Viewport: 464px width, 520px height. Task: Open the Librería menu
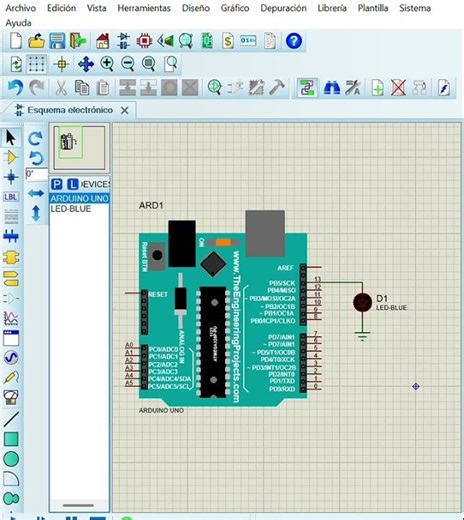[x=332, y=8]
